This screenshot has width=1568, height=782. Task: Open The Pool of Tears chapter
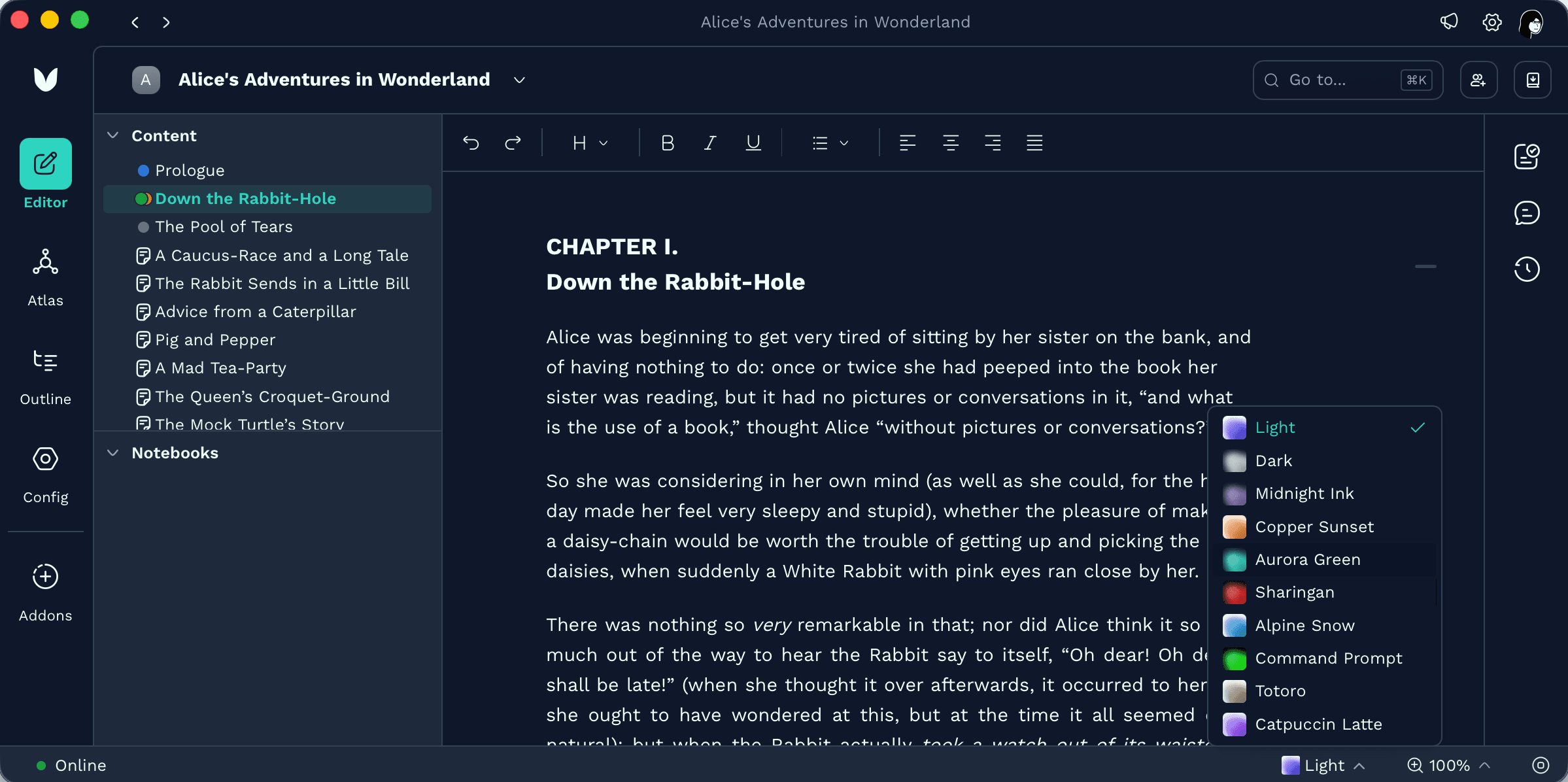tap(267, 227)
